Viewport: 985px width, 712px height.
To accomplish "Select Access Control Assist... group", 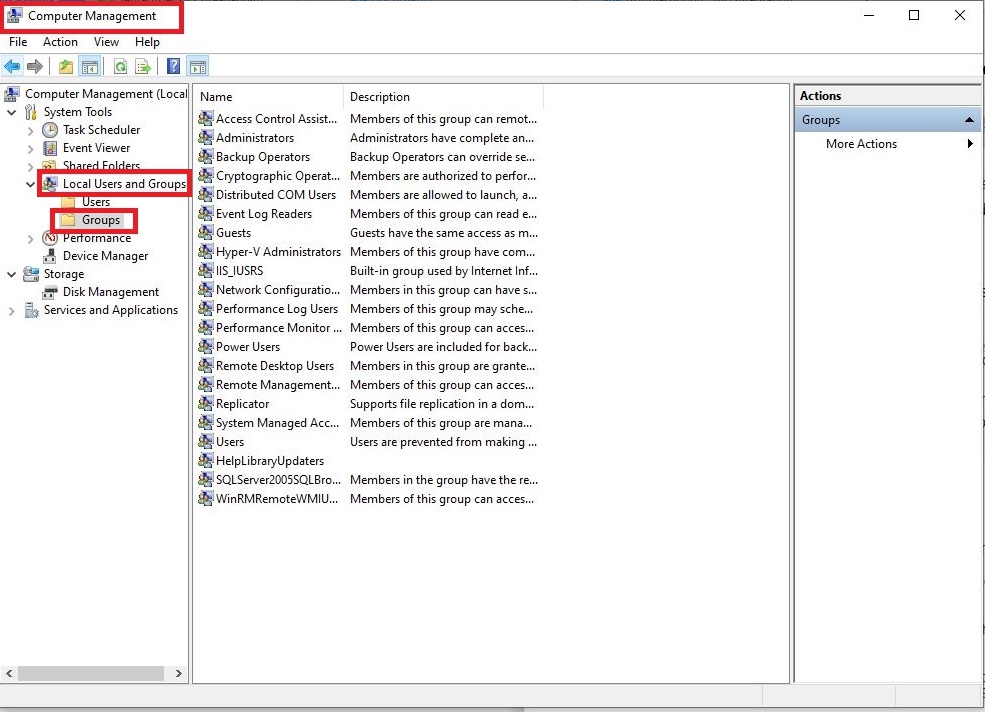I will pos(276,119).
